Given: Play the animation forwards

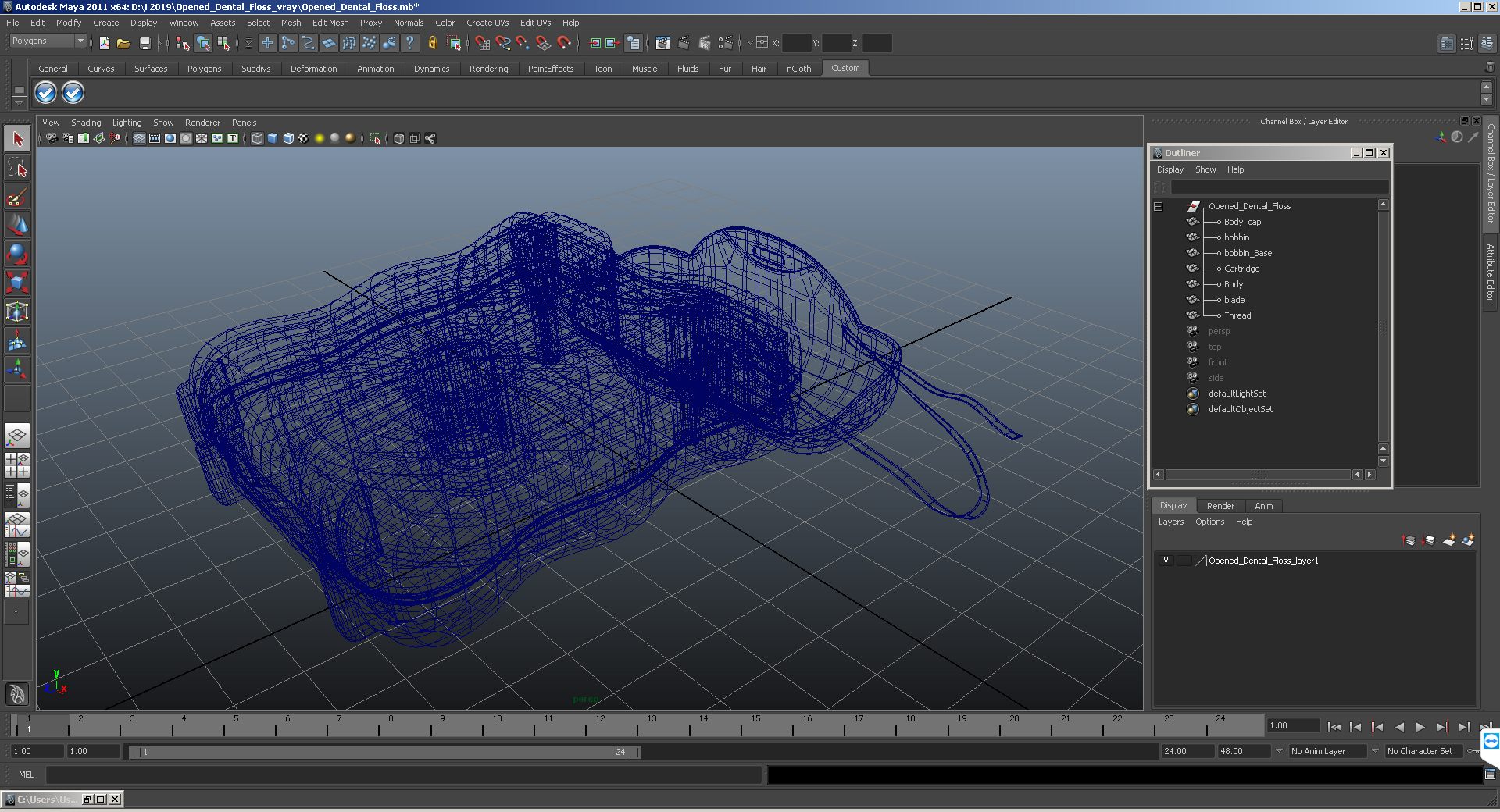Looking at the screenshot, I should click(x=1420, y=727).
